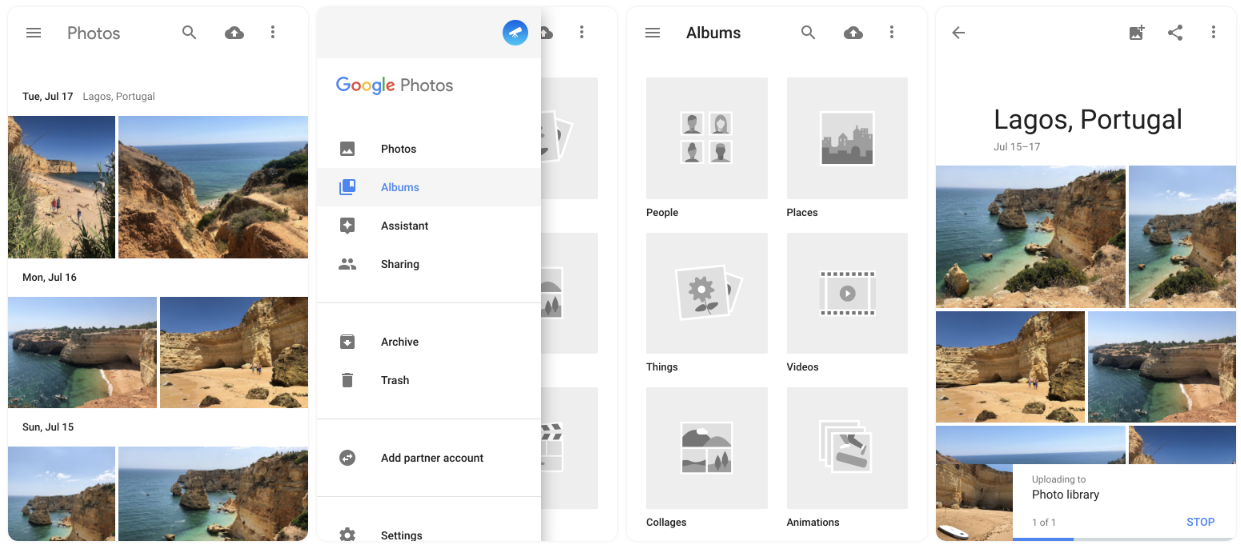
Task: Tap search icon in Photos screen
Action: (x=189, y=33)
